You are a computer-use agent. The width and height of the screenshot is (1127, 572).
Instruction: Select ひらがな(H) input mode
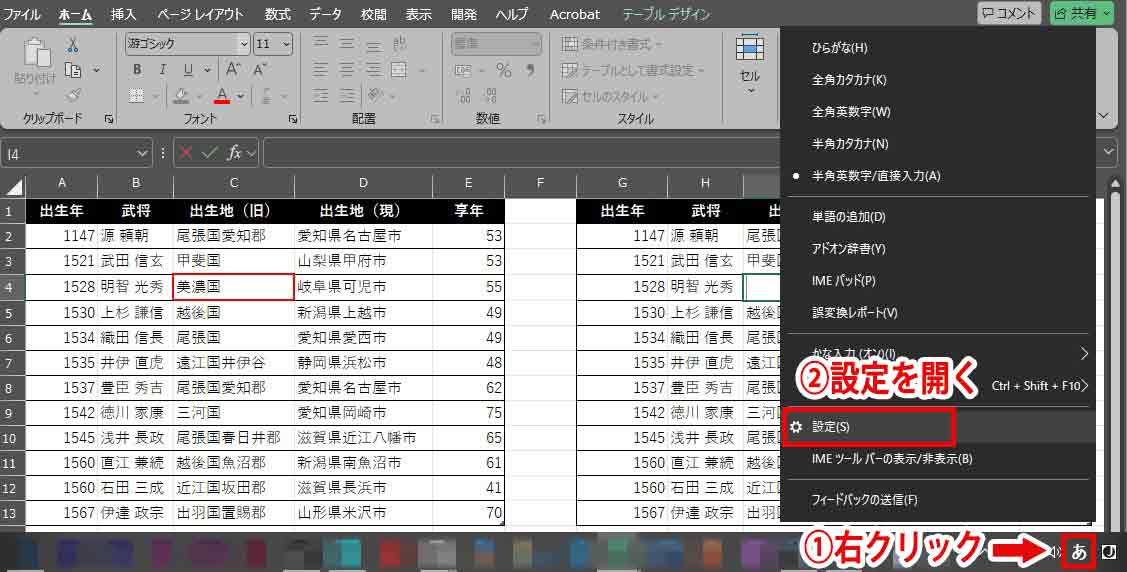[840, 48]
